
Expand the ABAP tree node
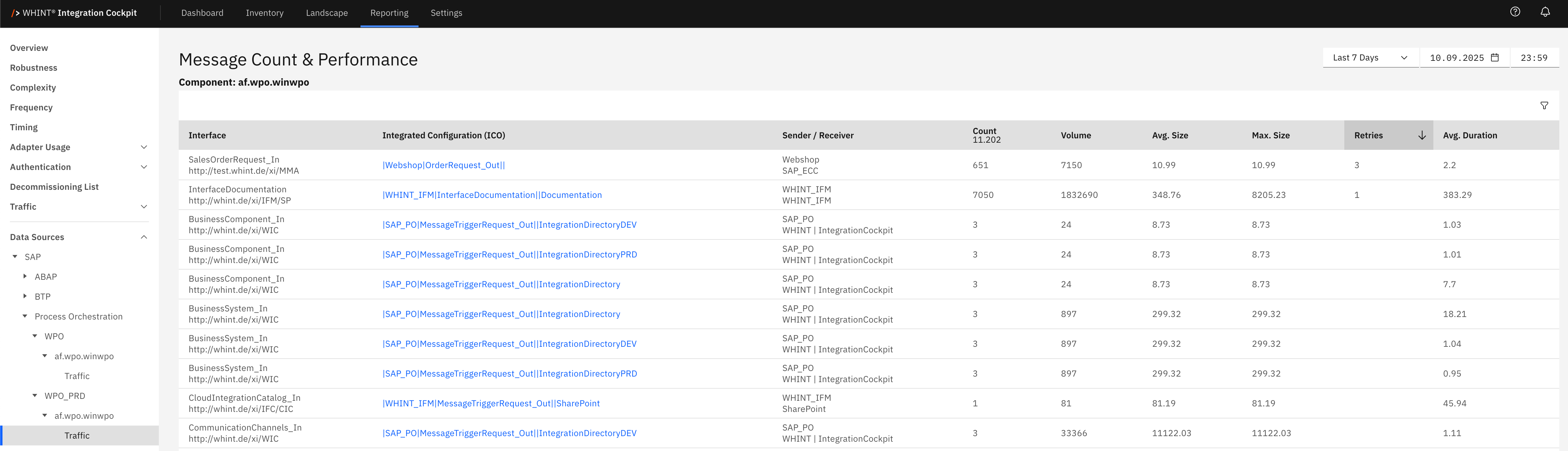point(25,277)
